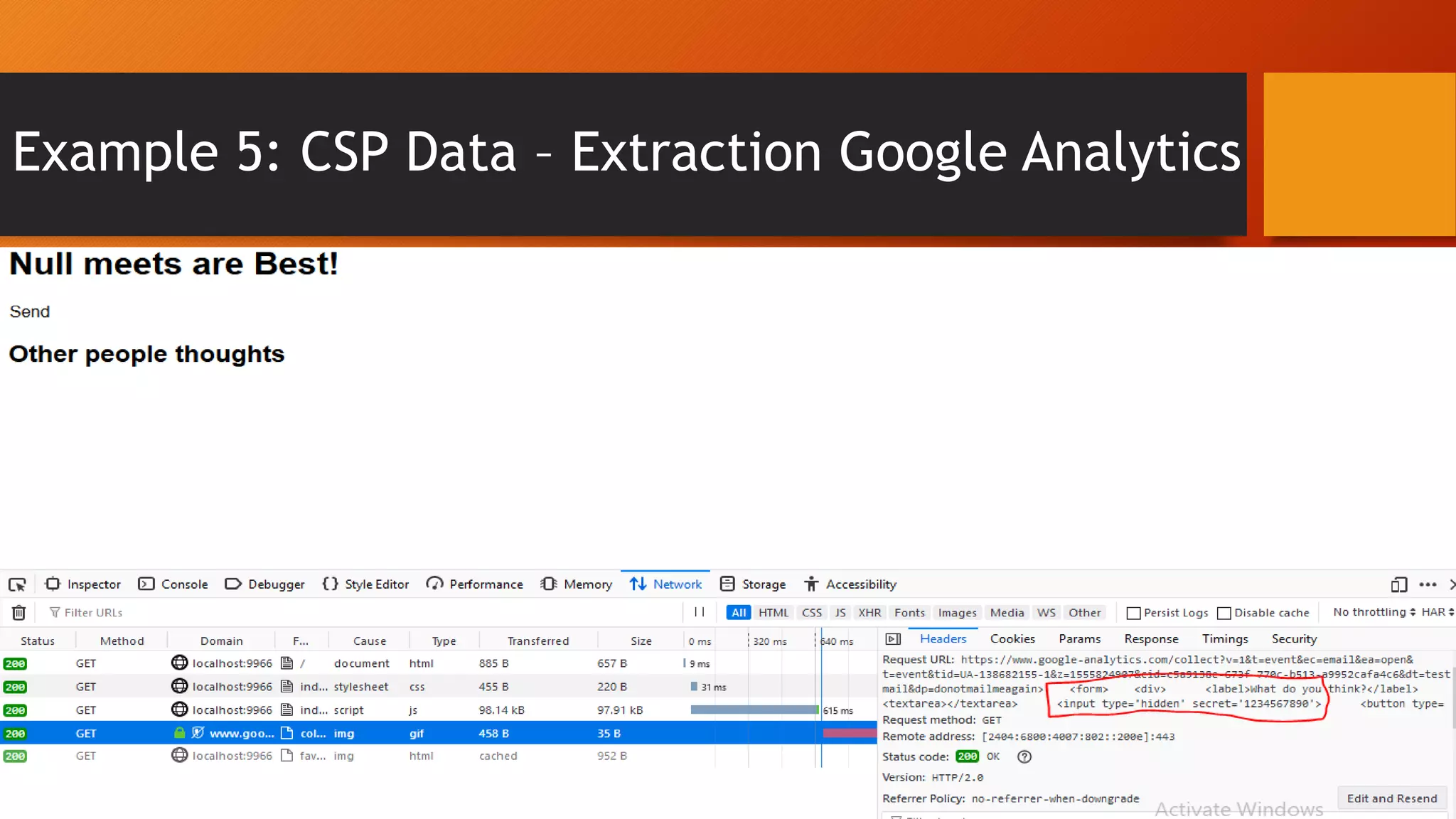Click the tracking protection shield icon
This screenshot has height=819, width=1456.
tap(198, 733)
